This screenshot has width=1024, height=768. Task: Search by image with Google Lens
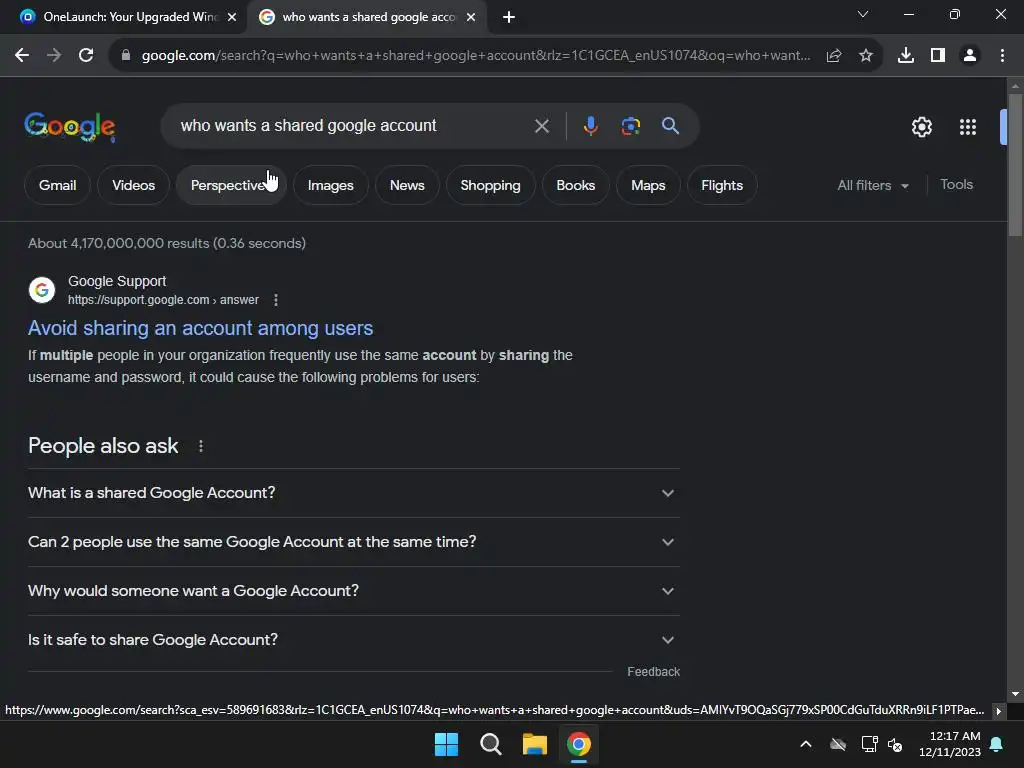click(630, 126)
